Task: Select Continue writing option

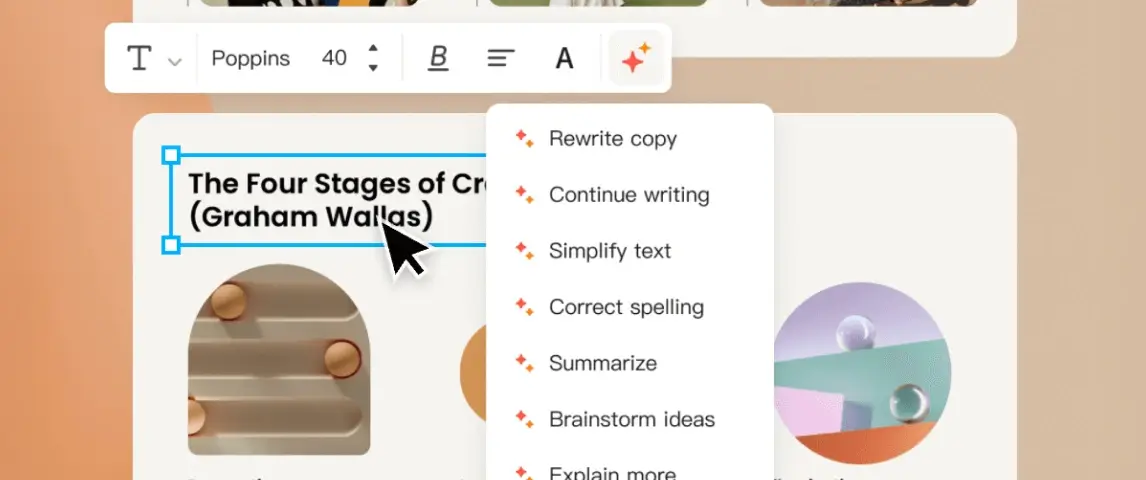Action: tap(628, 195)
